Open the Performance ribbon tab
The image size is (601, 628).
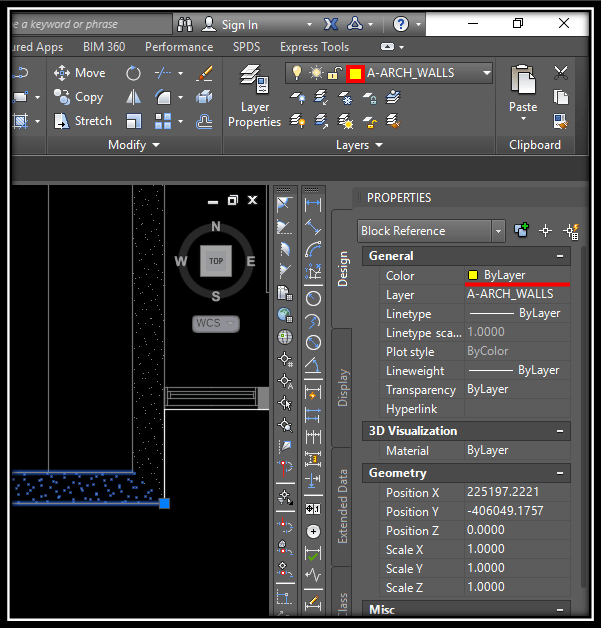[179, 47]
